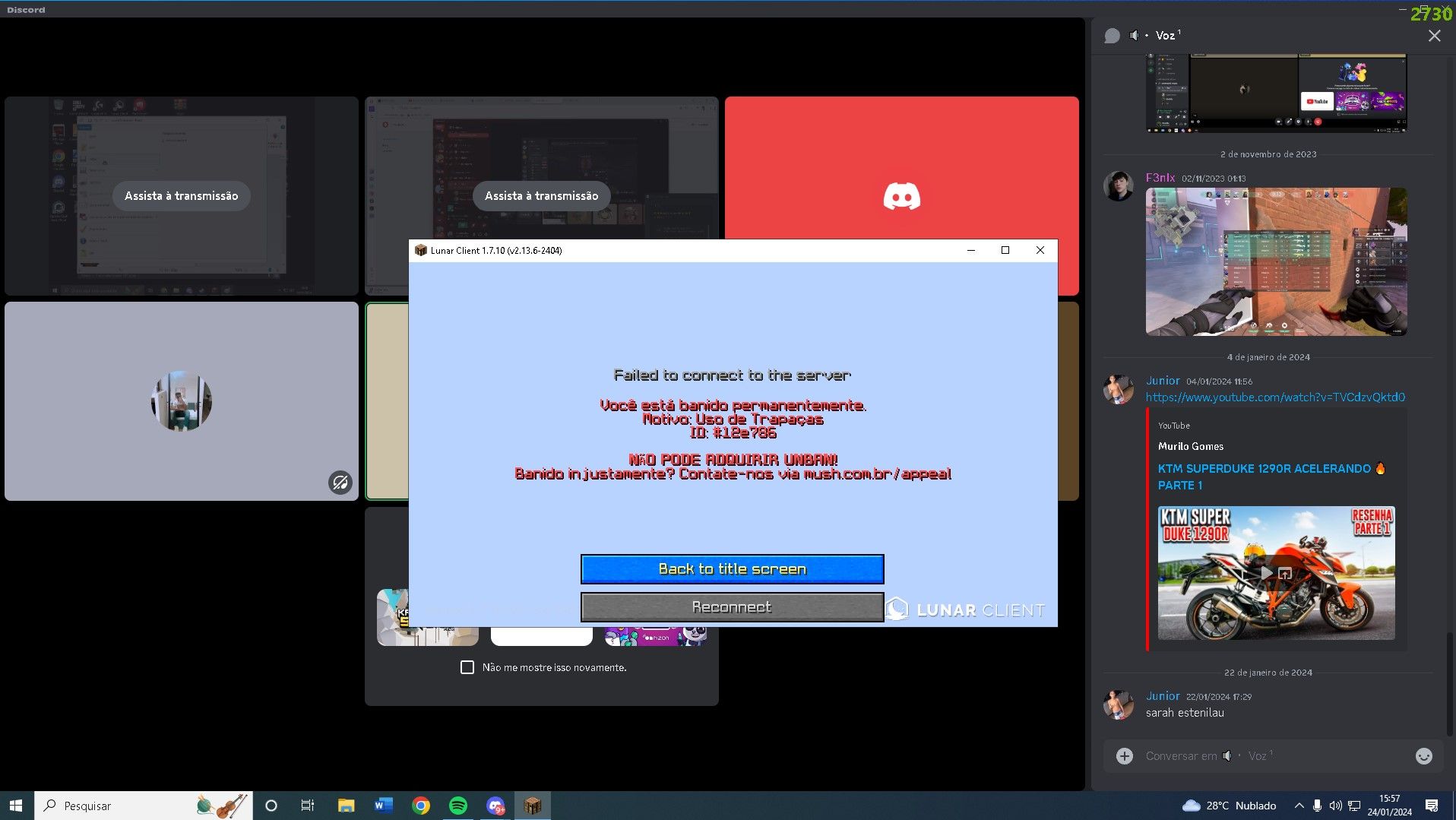Click the plus attach button in chat input
Viewport: 1456px width, 820px height.
coord(1124,755)
